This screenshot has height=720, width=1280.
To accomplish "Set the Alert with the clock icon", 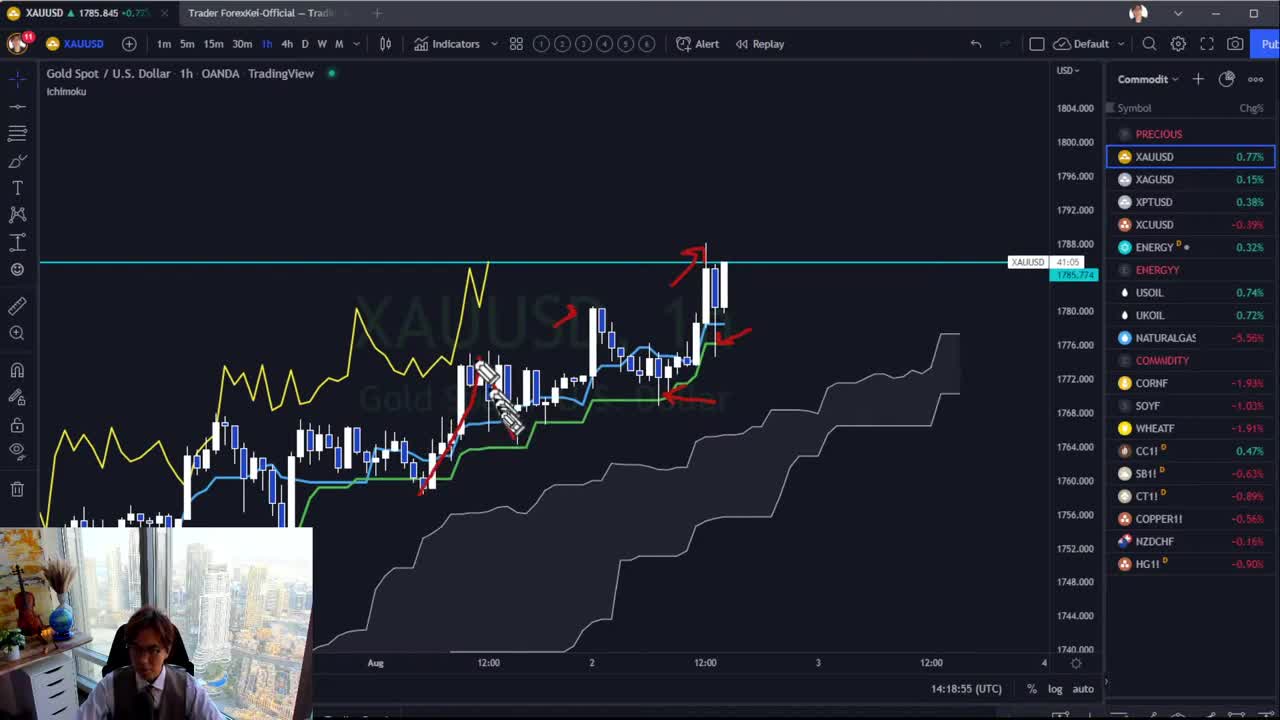I will coord(697,44).
